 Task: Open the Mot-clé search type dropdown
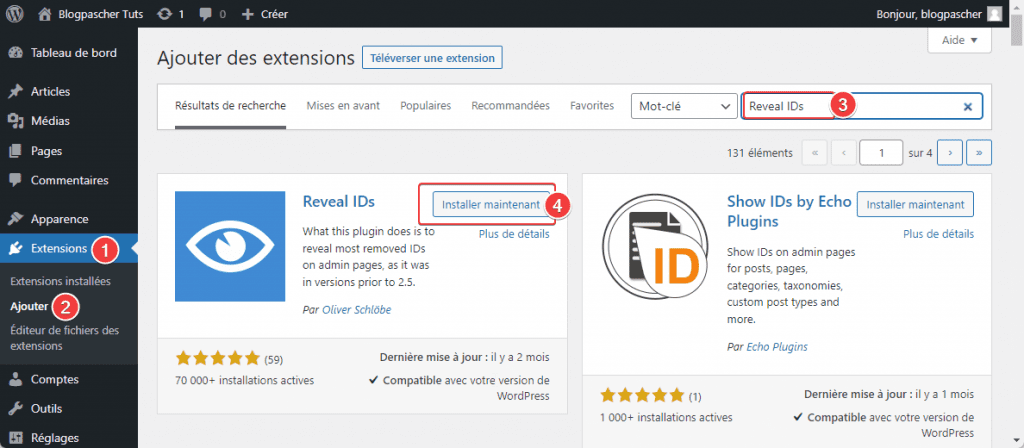684,106
